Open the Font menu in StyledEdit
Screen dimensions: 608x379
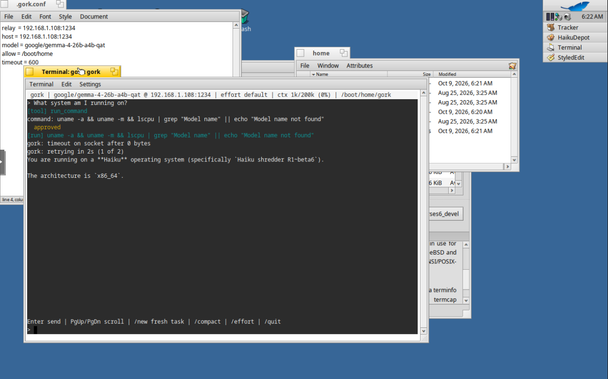(45, 17)
